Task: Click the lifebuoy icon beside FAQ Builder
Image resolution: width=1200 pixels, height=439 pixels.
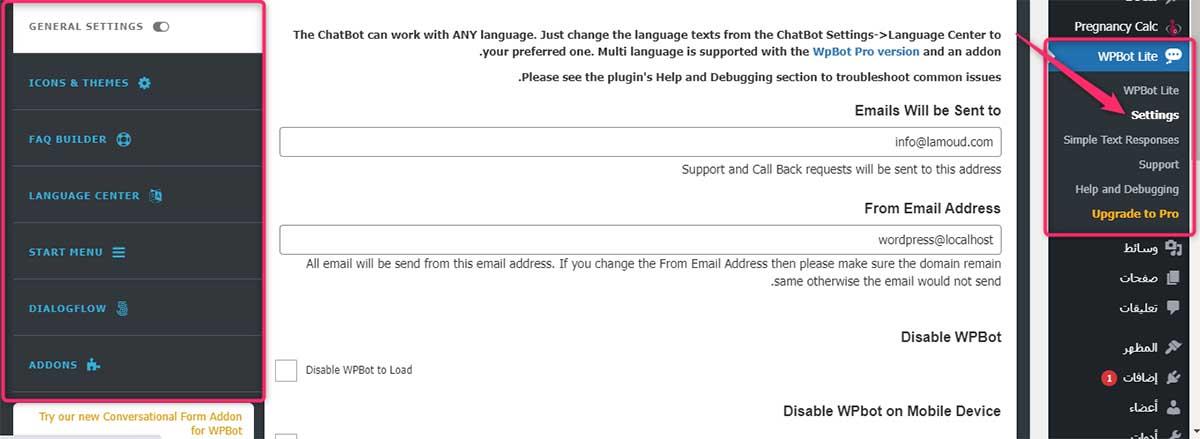Action: (124, 139)
